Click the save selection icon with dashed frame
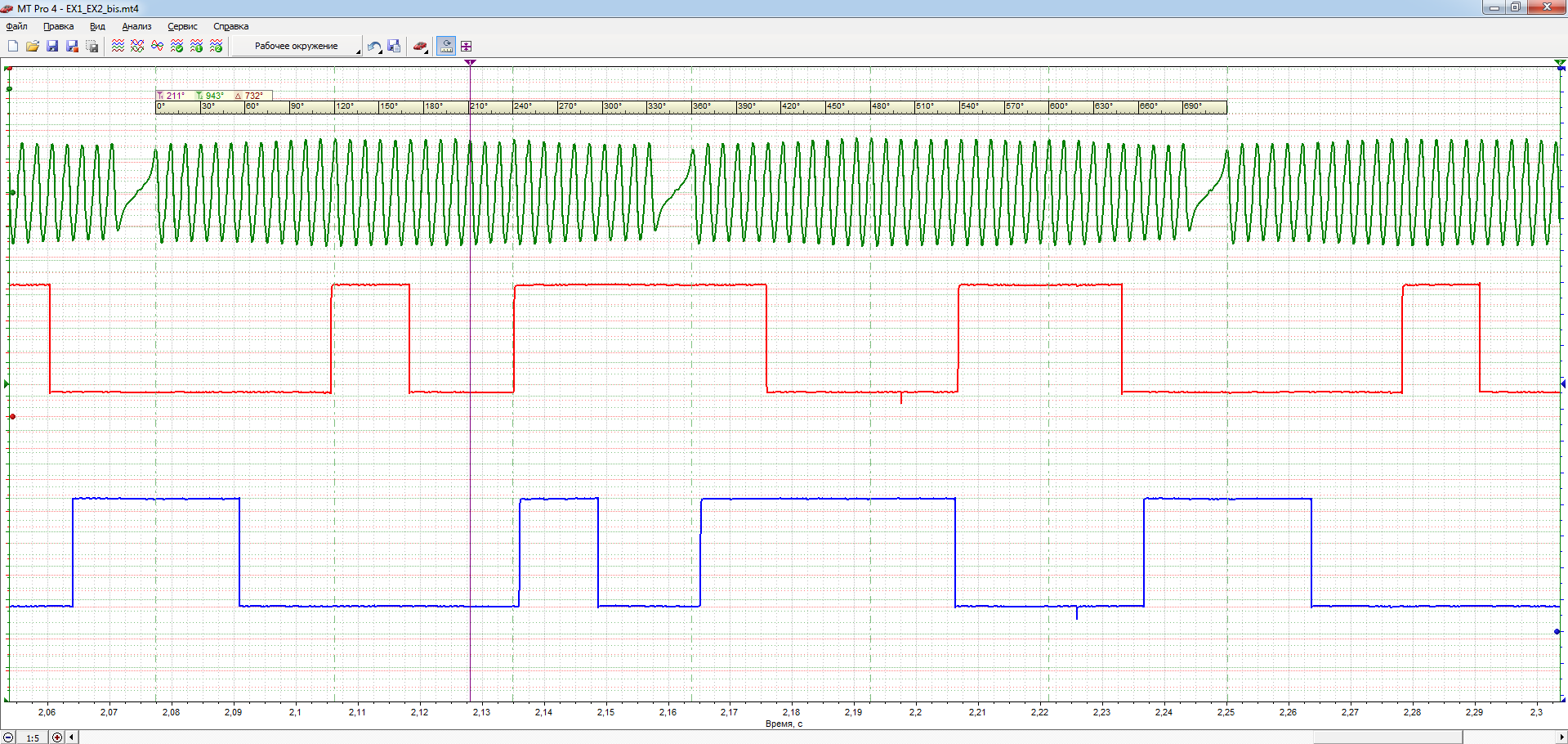Image resolution: width=1568 pixels, height=744 pixels. point(92,46)
